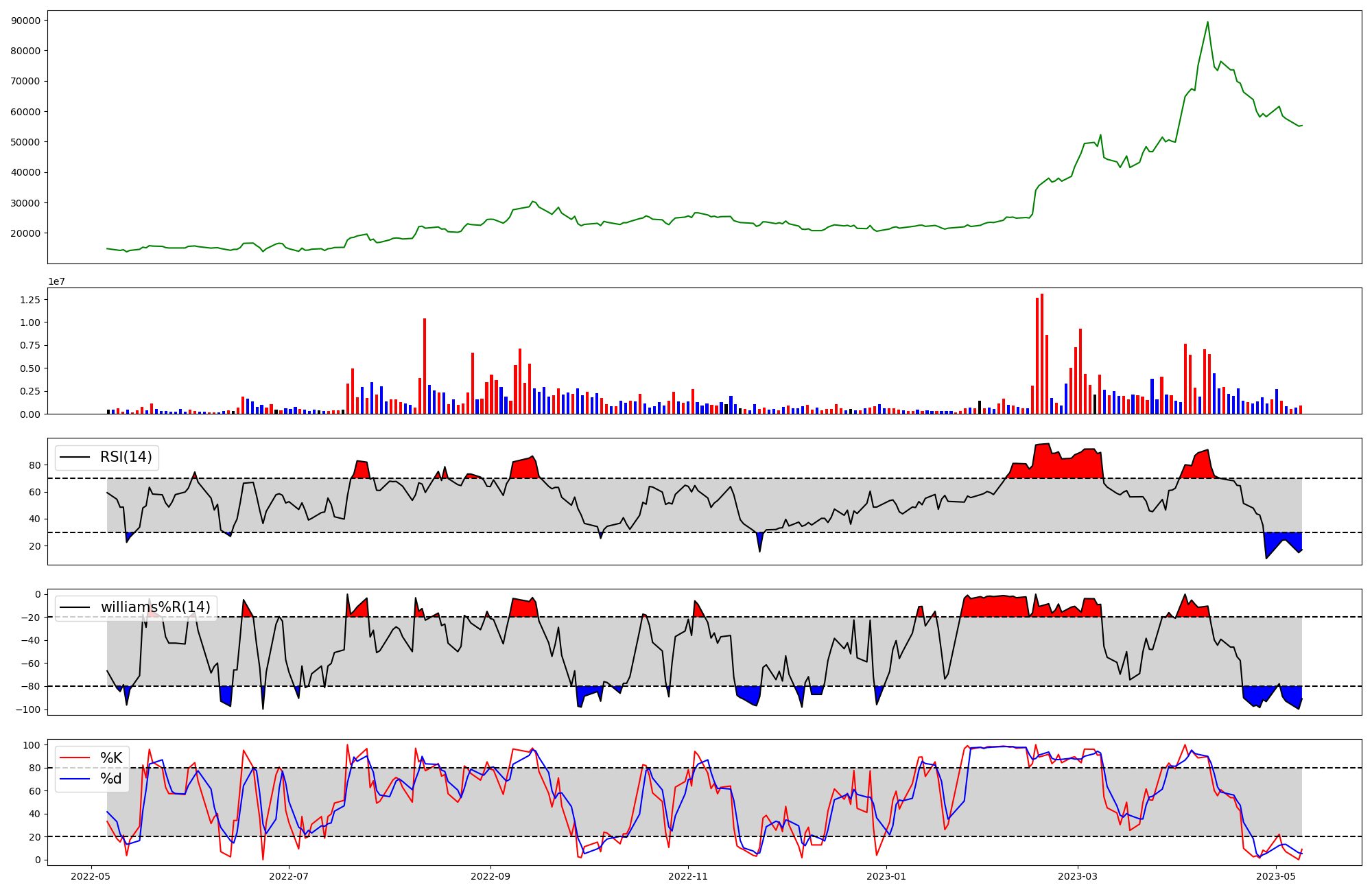Screen dimensions: 1372x892
Task: Click the 100 tick on stochastic axis
Action: click(33, 745)
